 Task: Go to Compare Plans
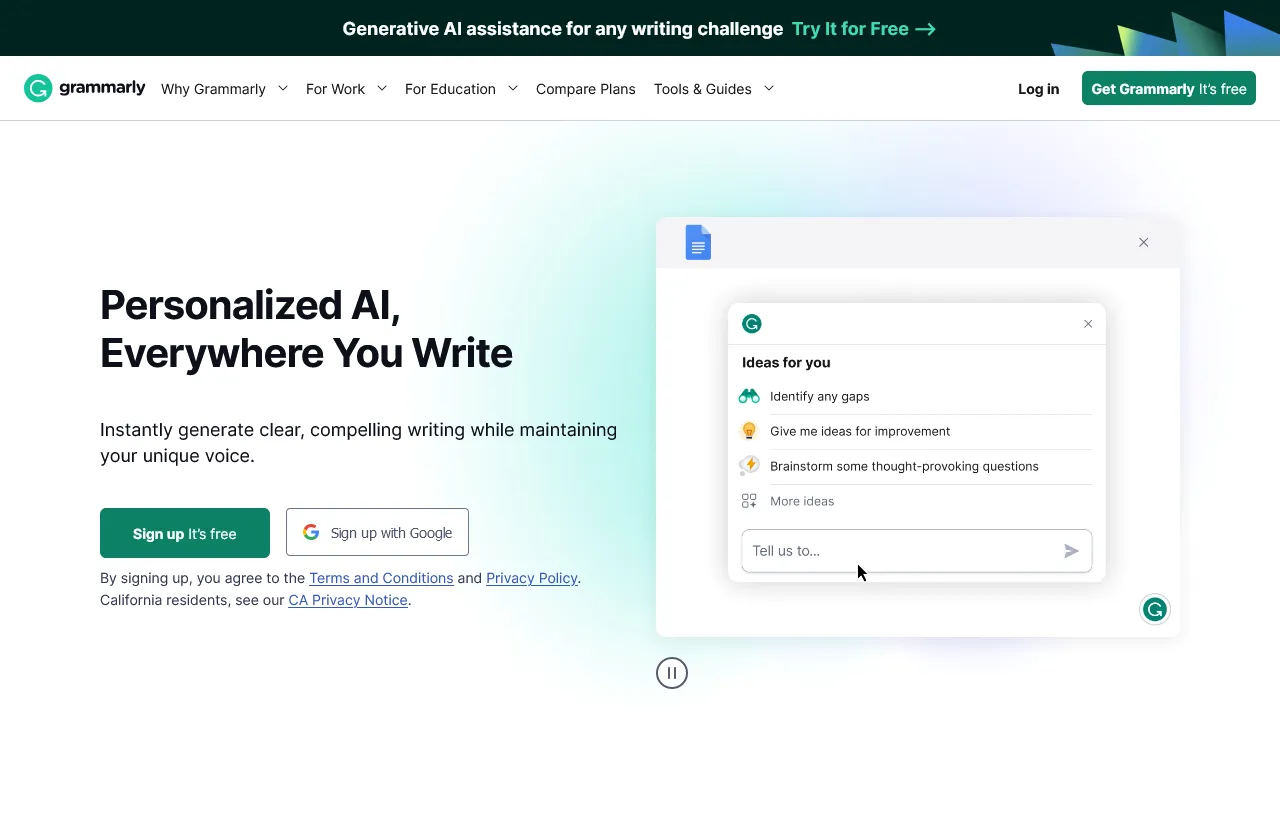(x=586, y=89)
